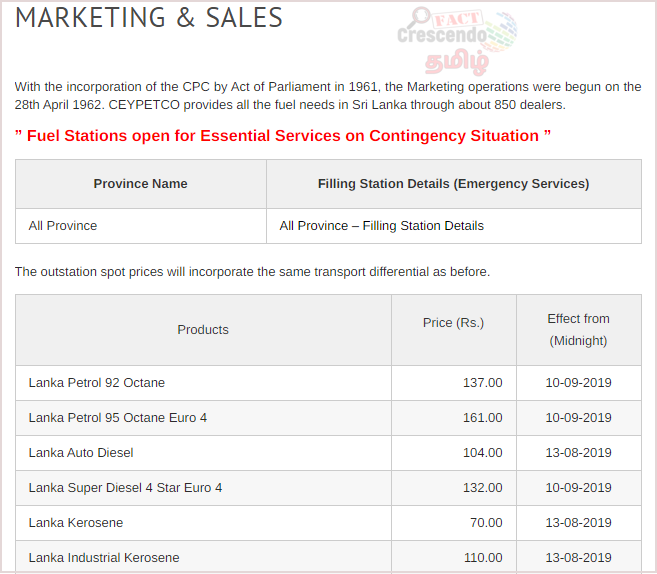
Task: Click the Lanka Kerosene row label
Action: [76, 523]
